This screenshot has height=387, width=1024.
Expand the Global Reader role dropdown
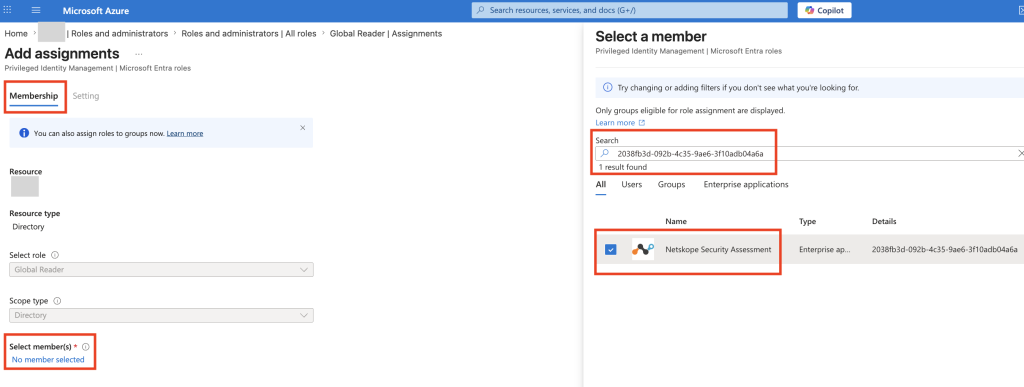point(161,270)
